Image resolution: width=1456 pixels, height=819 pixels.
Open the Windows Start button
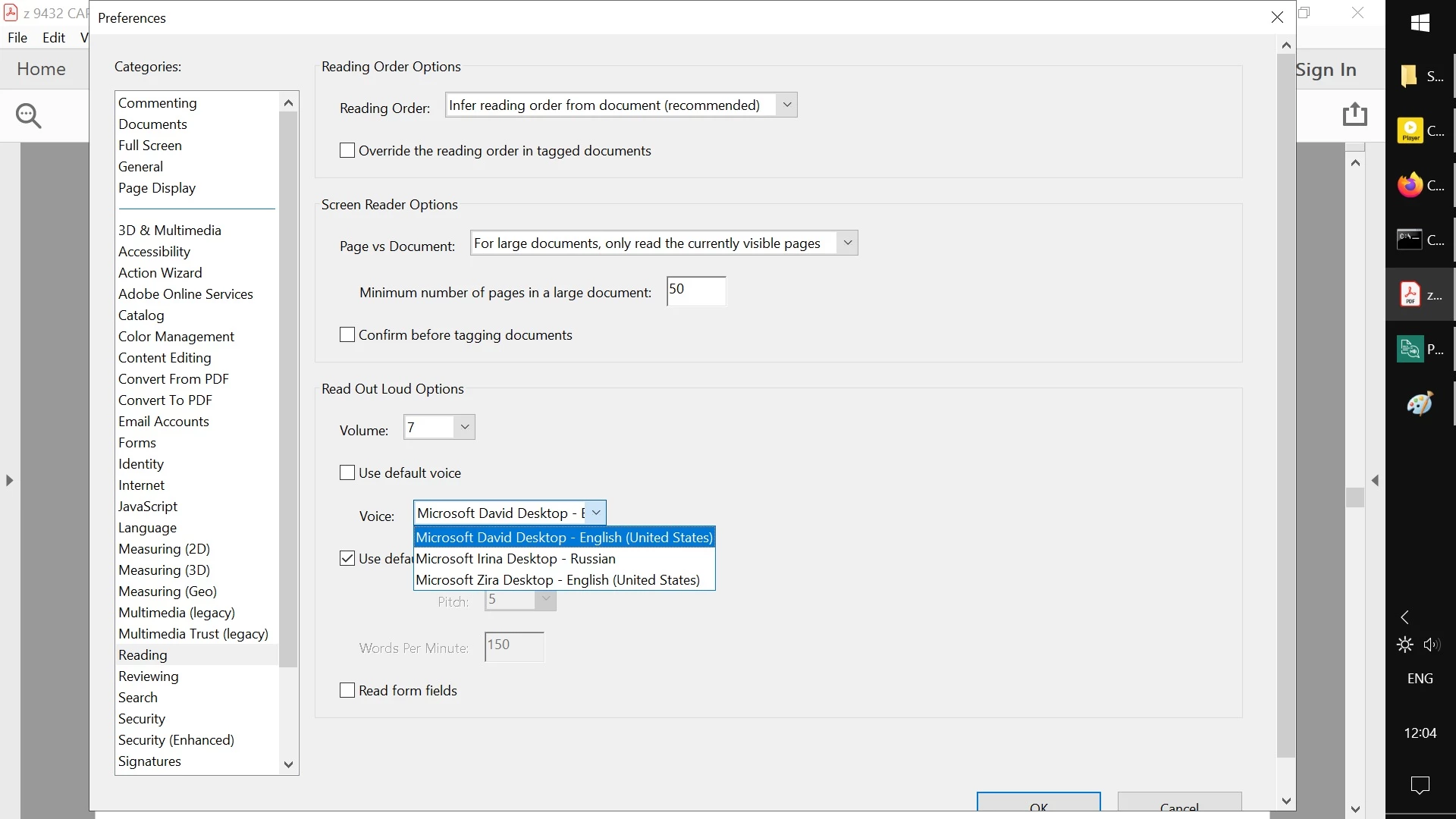tap(1420, 23)
